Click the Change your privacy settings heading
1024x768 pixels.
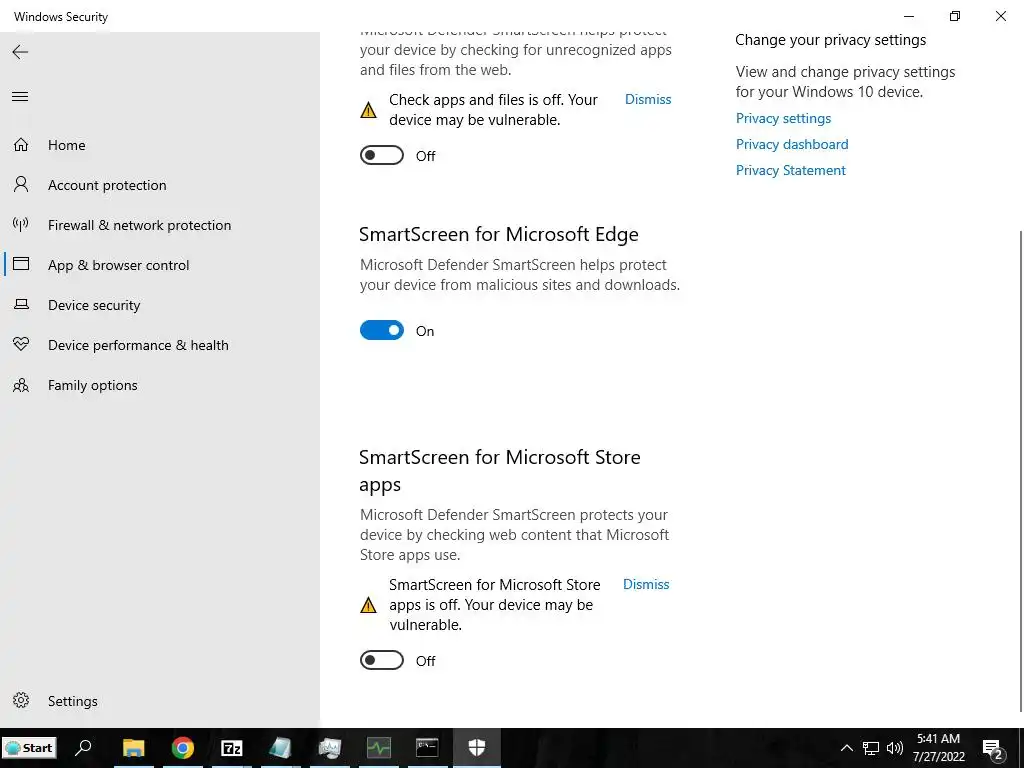(x=831, y=40)
